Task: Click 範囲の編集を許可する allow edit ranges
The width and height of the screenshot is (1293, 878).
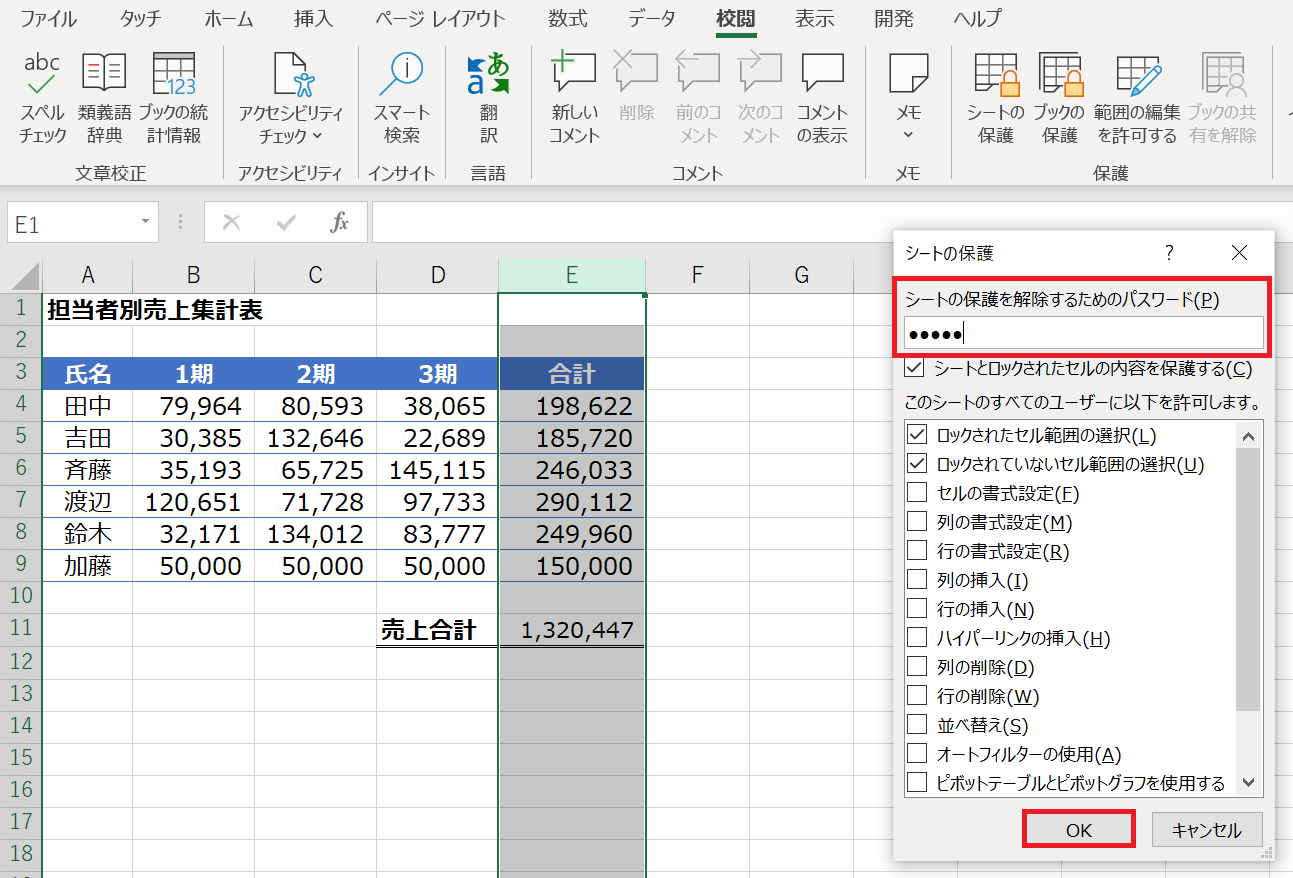Action: coord(1137,98)
